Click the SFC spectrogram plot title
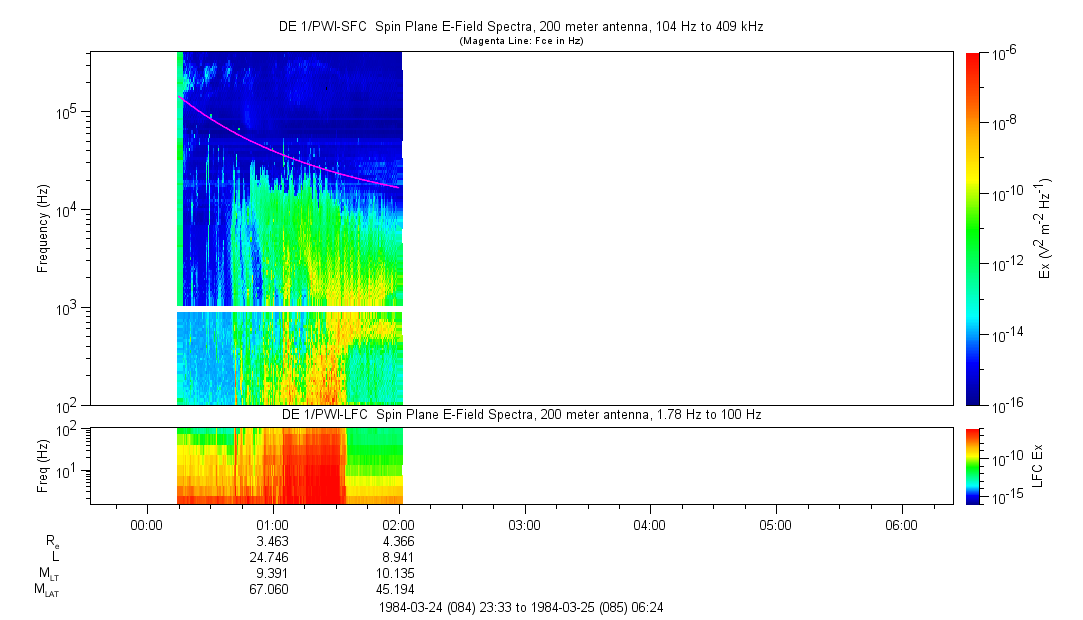This screenshot has width=1083, height=620. click(x=520, y=27)
